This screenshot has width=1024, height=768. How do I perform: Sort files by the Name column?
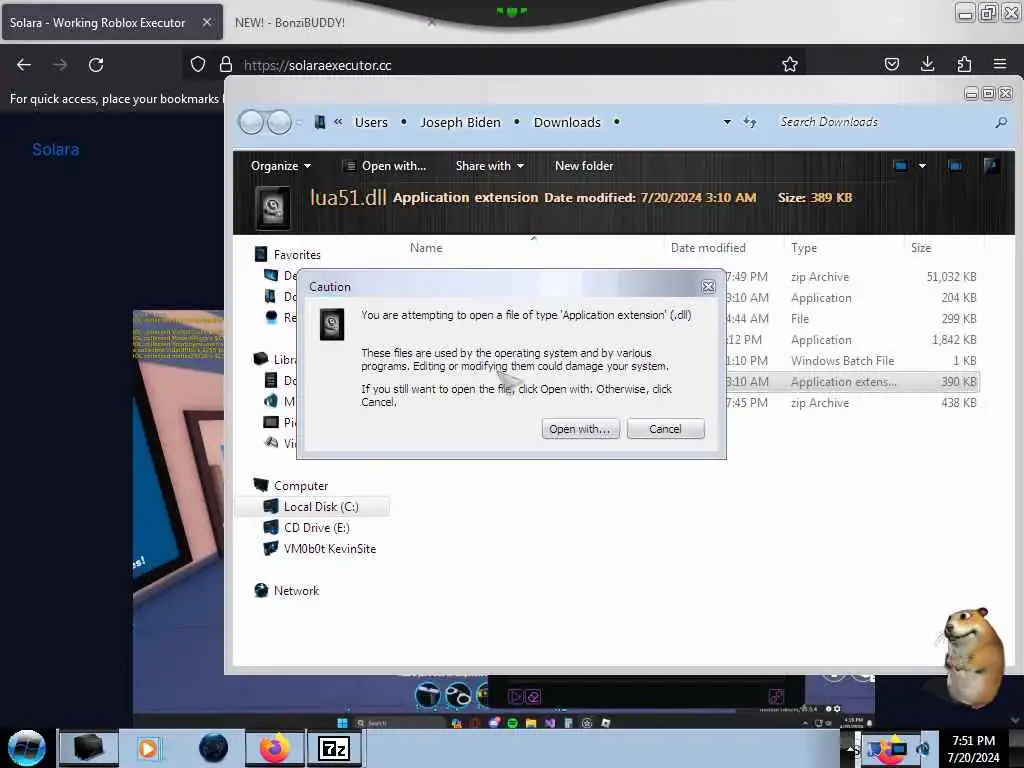(x=426, y=248)
